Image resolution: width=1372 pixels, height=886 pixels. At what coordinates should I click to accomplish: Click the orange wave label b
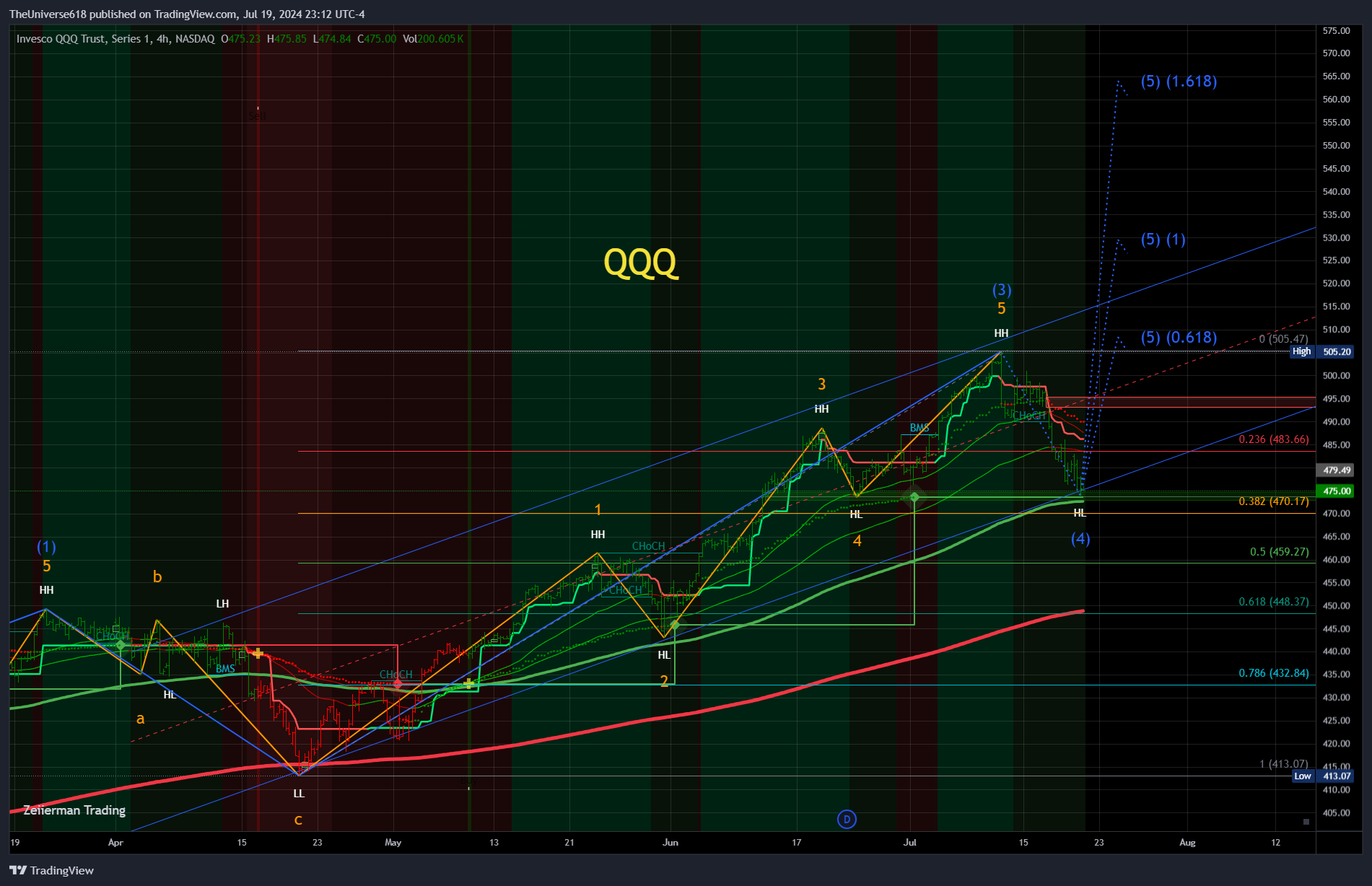pyautogui.click(x=157, y=576)
